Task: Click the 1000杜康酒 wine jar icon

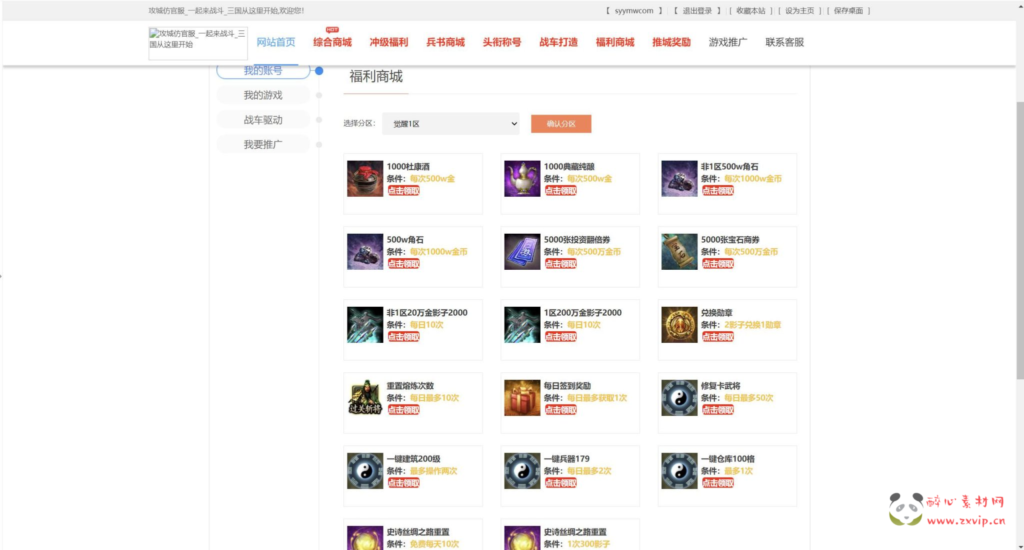Action: pos(365,179)
